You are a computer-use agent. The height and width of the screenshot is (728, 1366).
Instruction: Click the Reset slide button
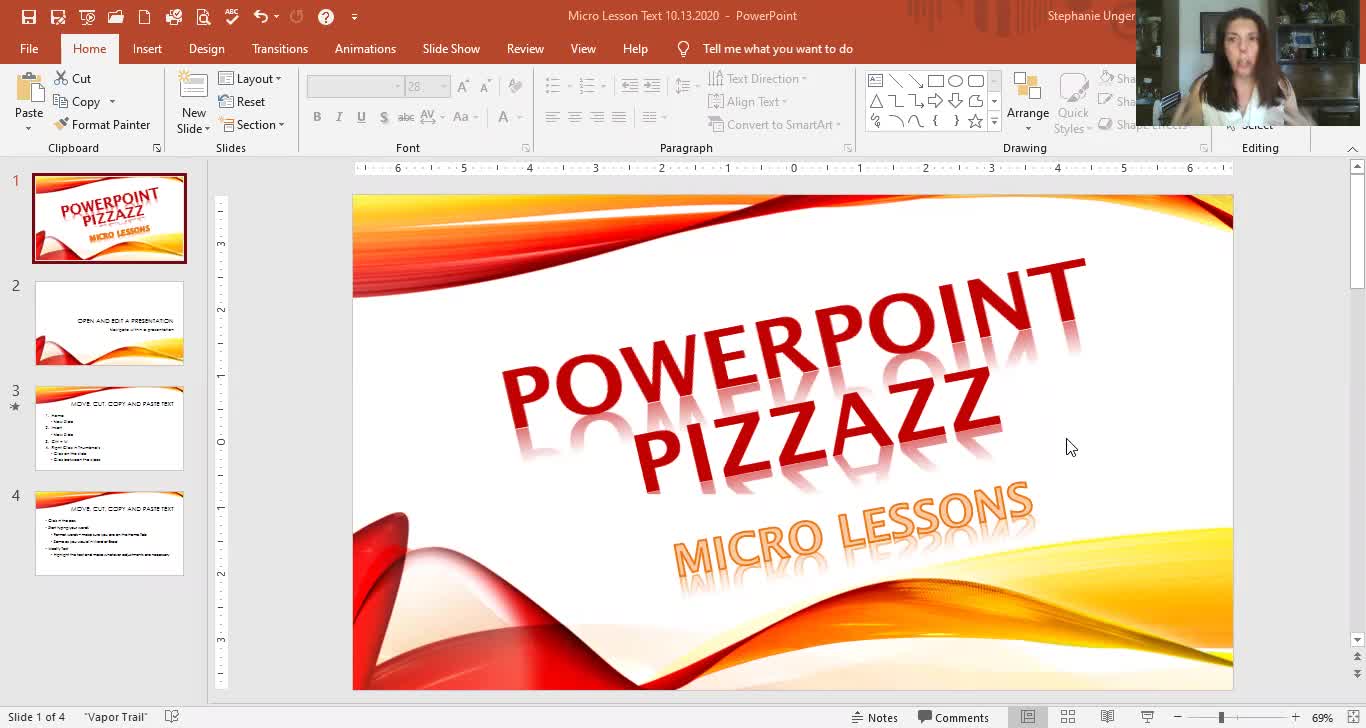242,101
